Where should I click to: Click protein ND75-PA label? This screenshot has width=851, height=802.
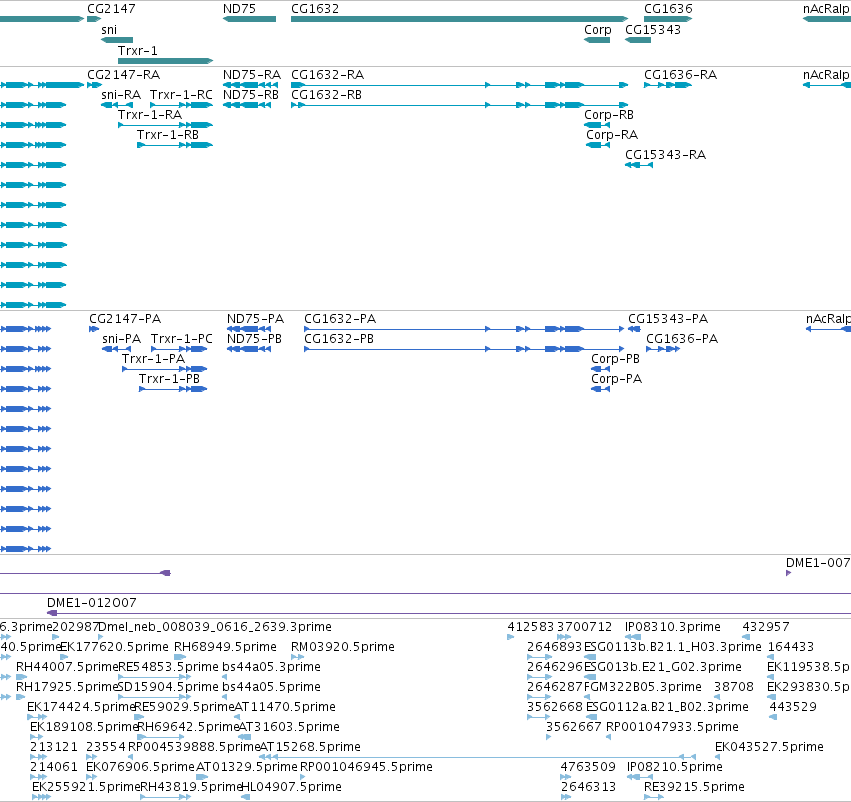point(255,319)
